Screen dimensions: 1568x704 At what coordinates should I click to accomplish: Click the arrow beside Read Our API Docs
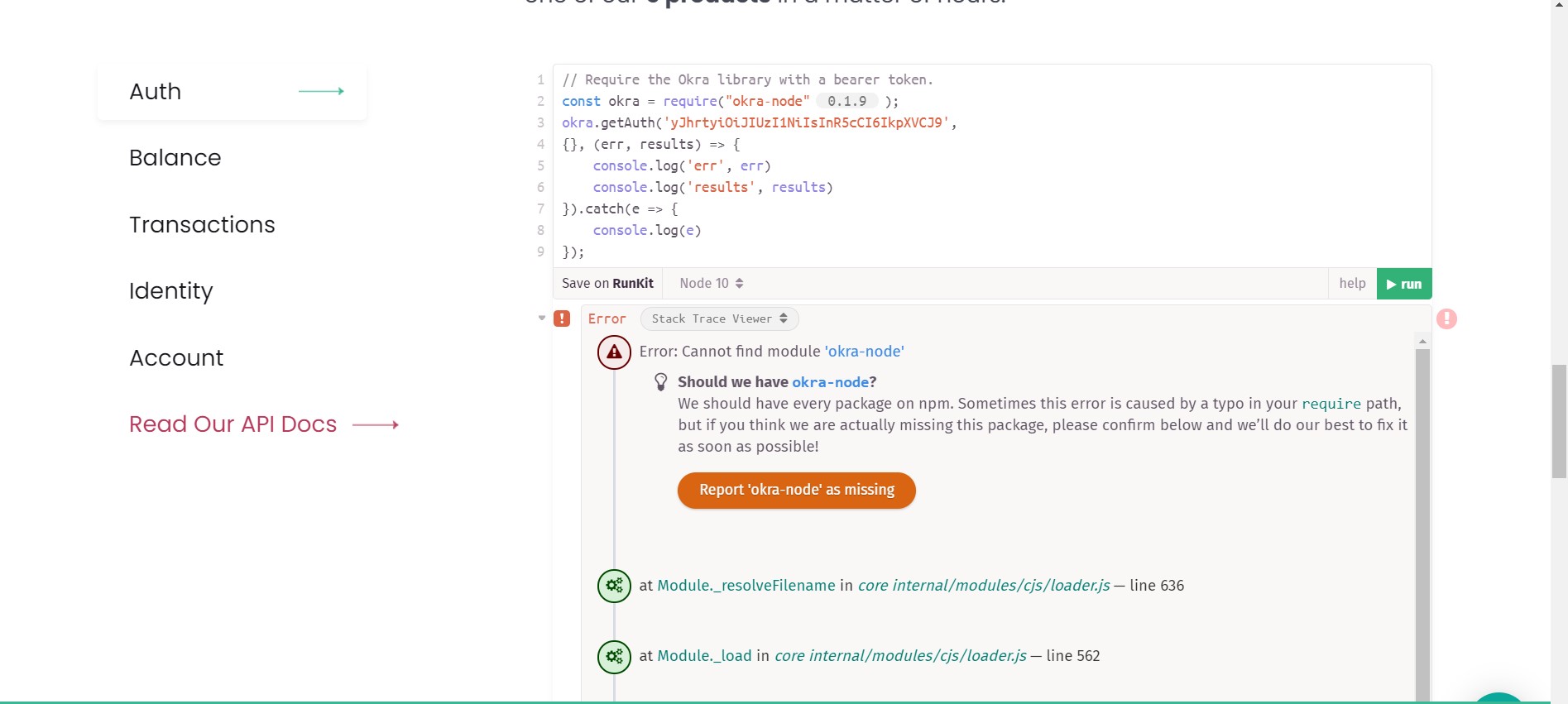click(376, 424)
